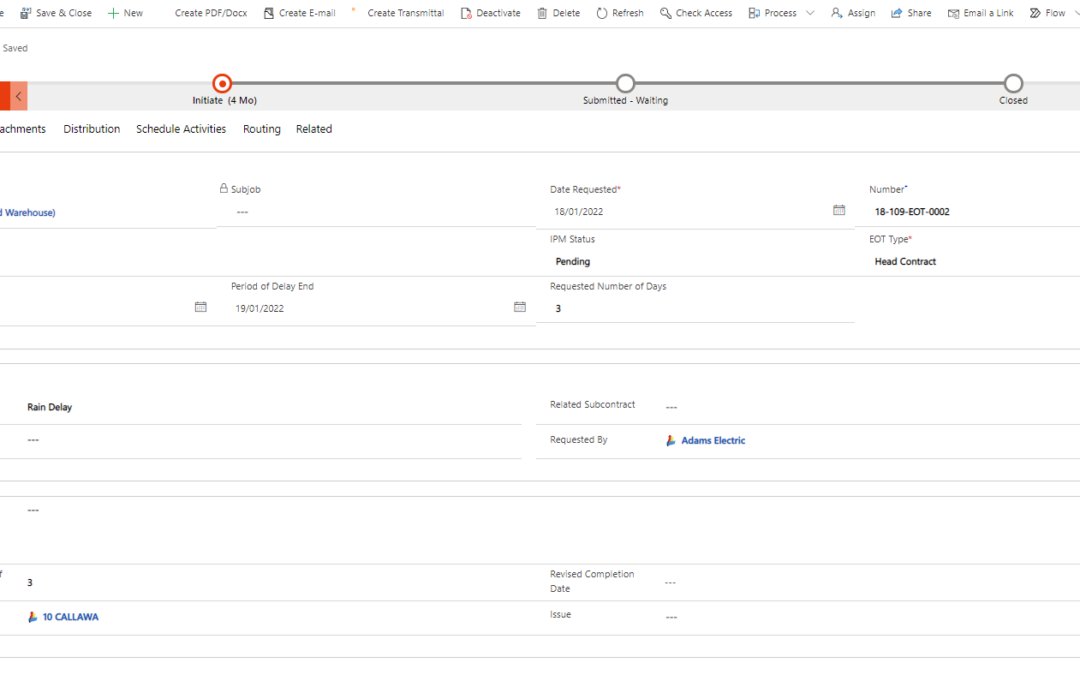Click the Save & Close toolbar icon
Screen dimensions: 1080x675
[27, 13]
